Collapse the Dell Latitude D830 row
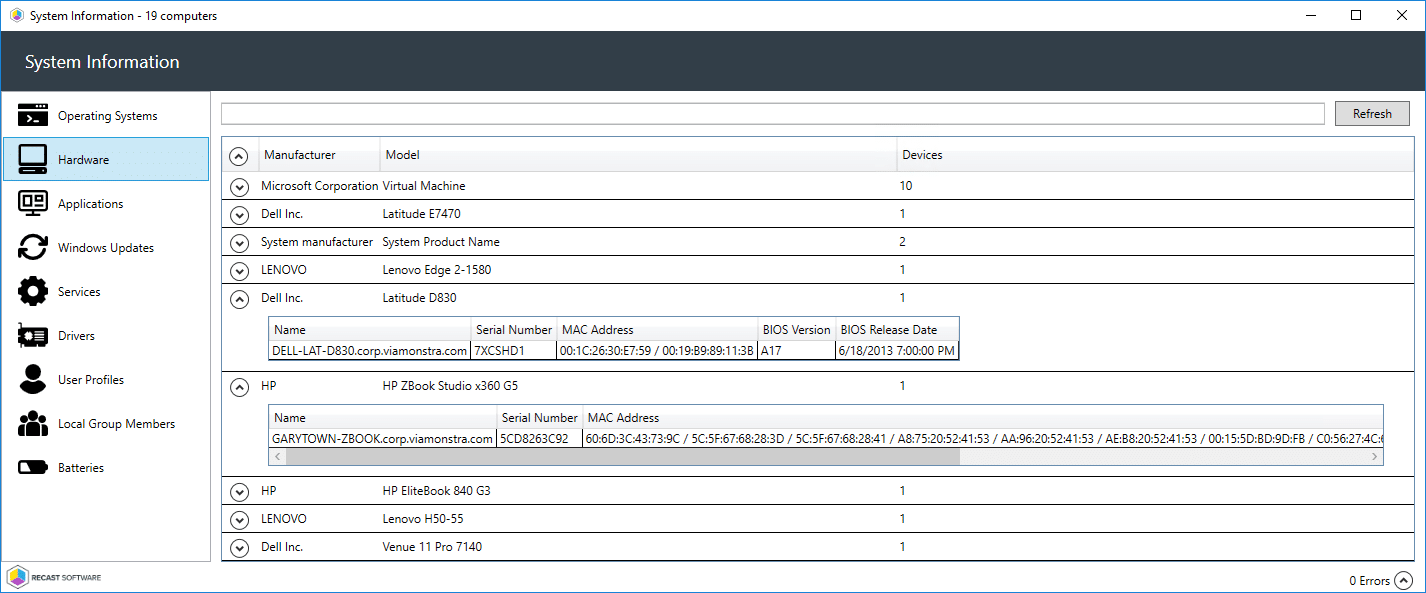 239,298
